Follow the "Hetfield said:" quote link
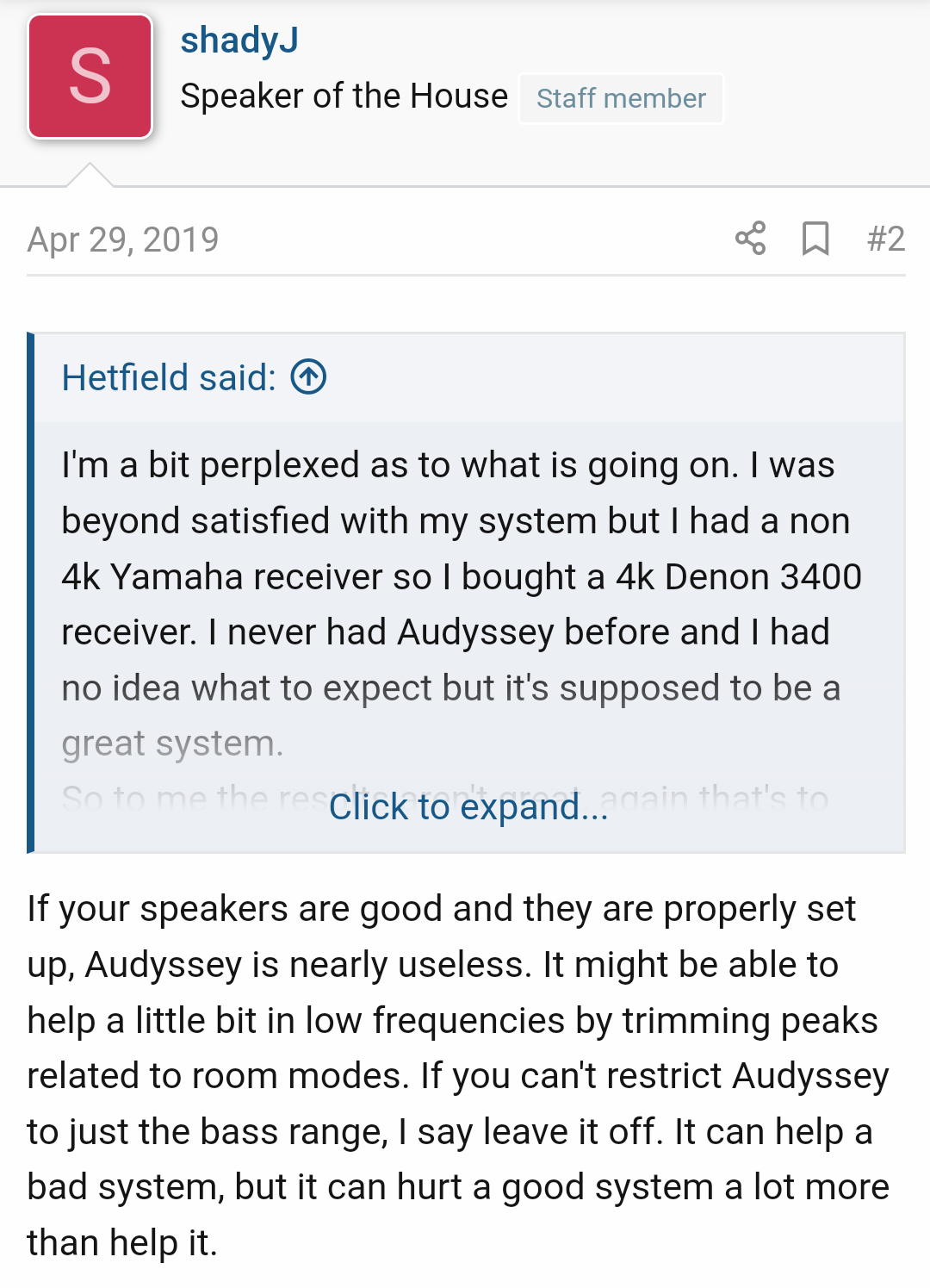Screen dimensions: 930x1288 [169, 377]
